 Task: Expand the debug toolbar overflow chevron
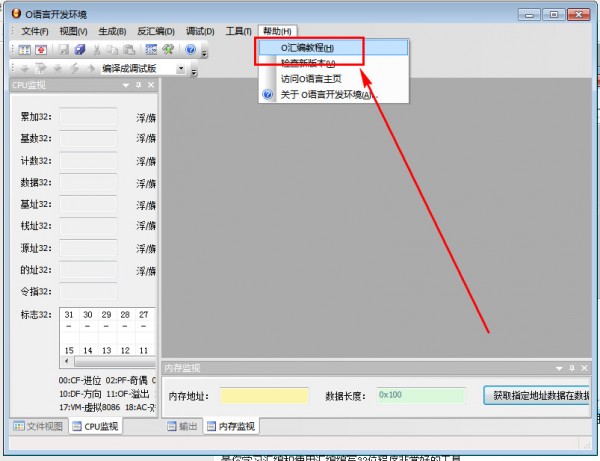coord(194,72)
